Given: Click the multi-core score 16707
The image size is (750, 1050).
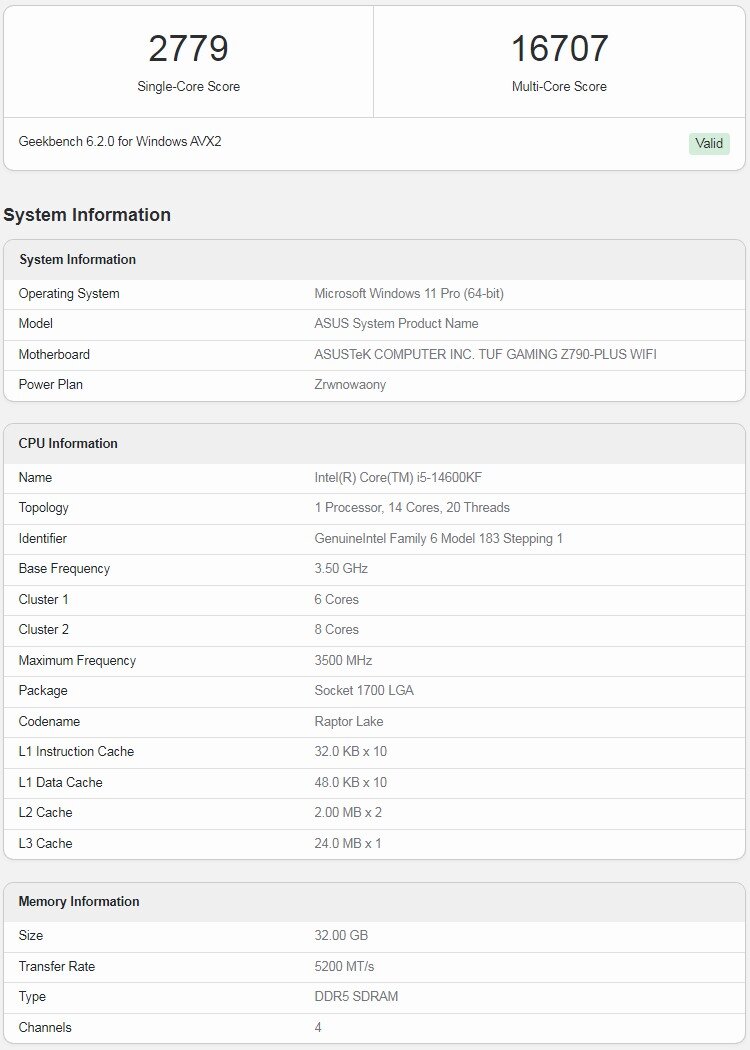Looking at the screenshot, I should tap(559, 48).
